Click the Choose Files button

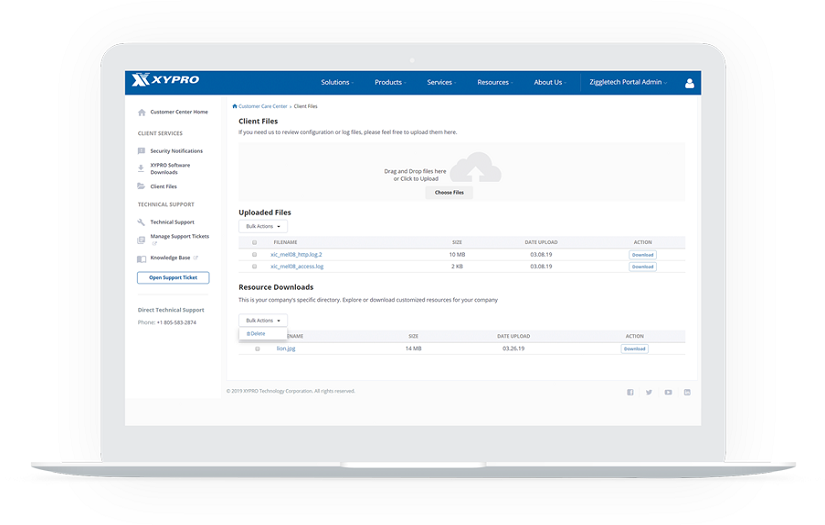449,193
